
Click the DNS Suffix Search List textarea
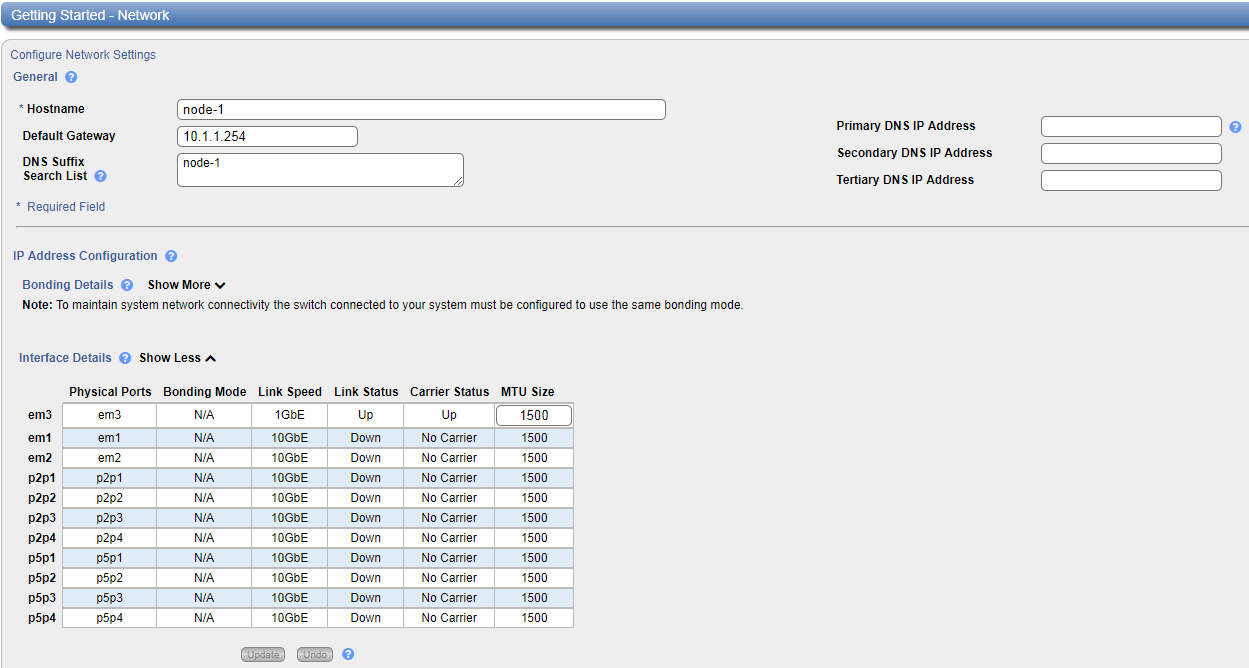pos(320,169)
